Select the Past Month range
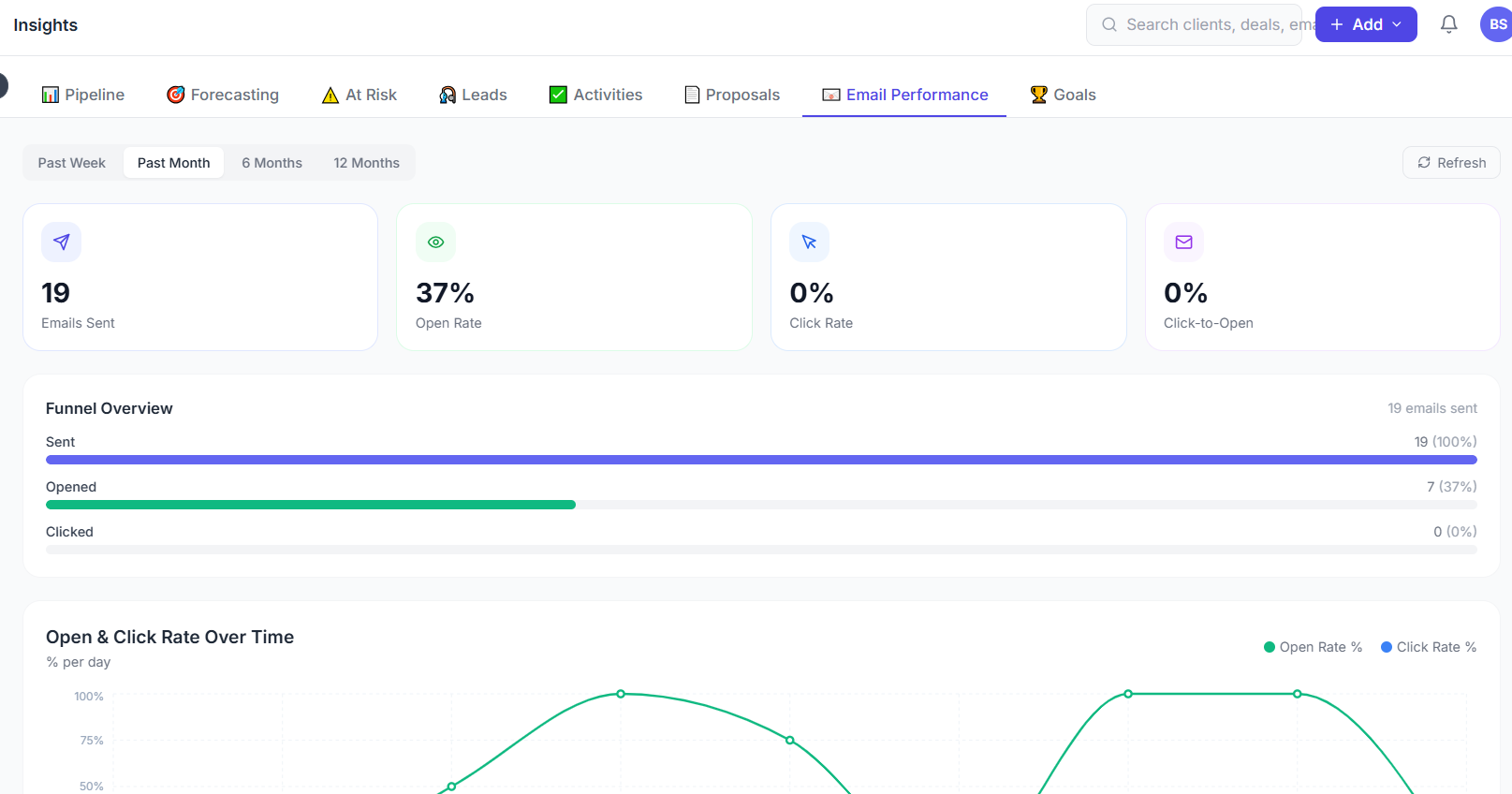 point(174,163)
